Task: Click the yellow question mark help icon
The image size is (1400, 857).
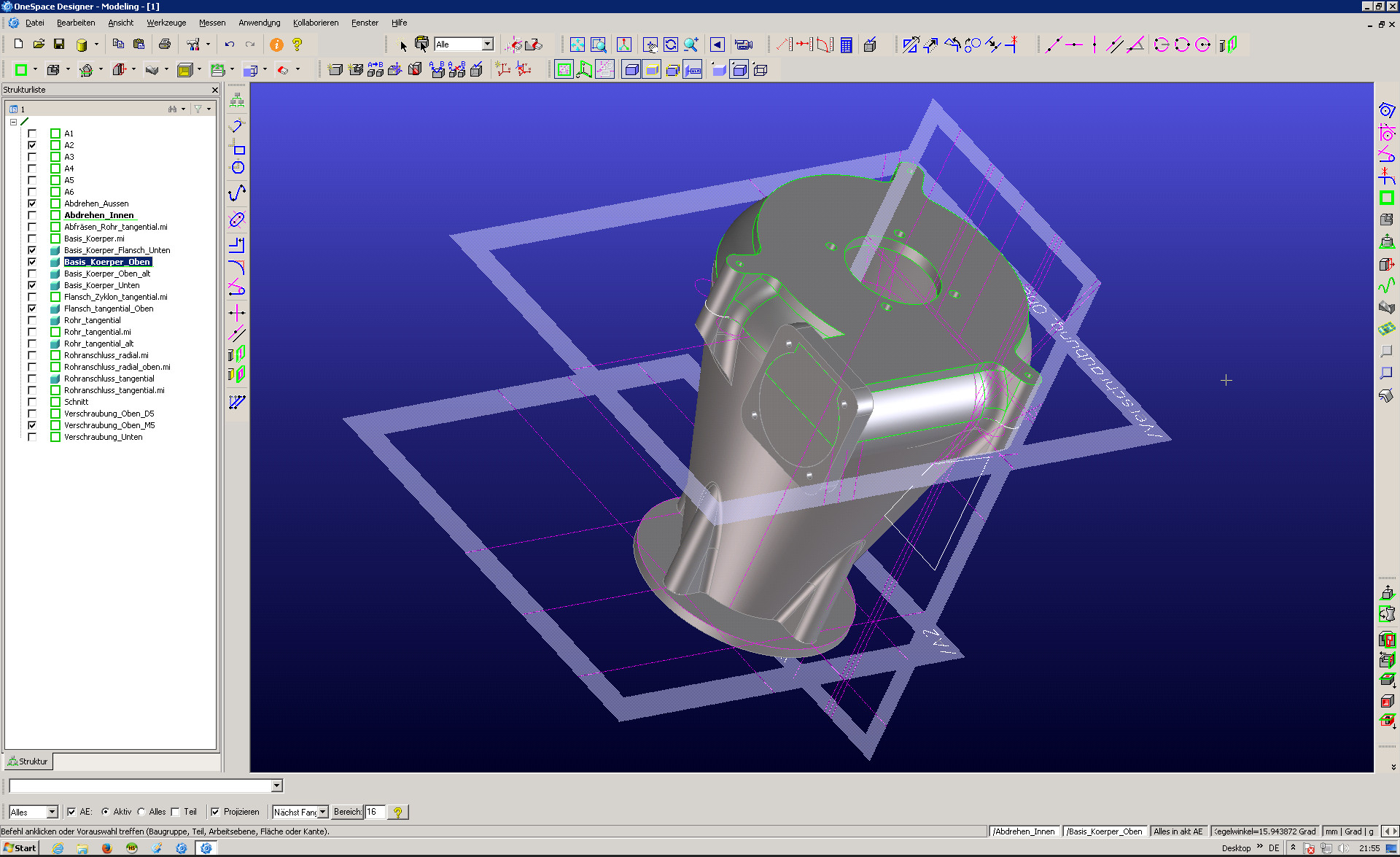Action: [x=297, y=44]
